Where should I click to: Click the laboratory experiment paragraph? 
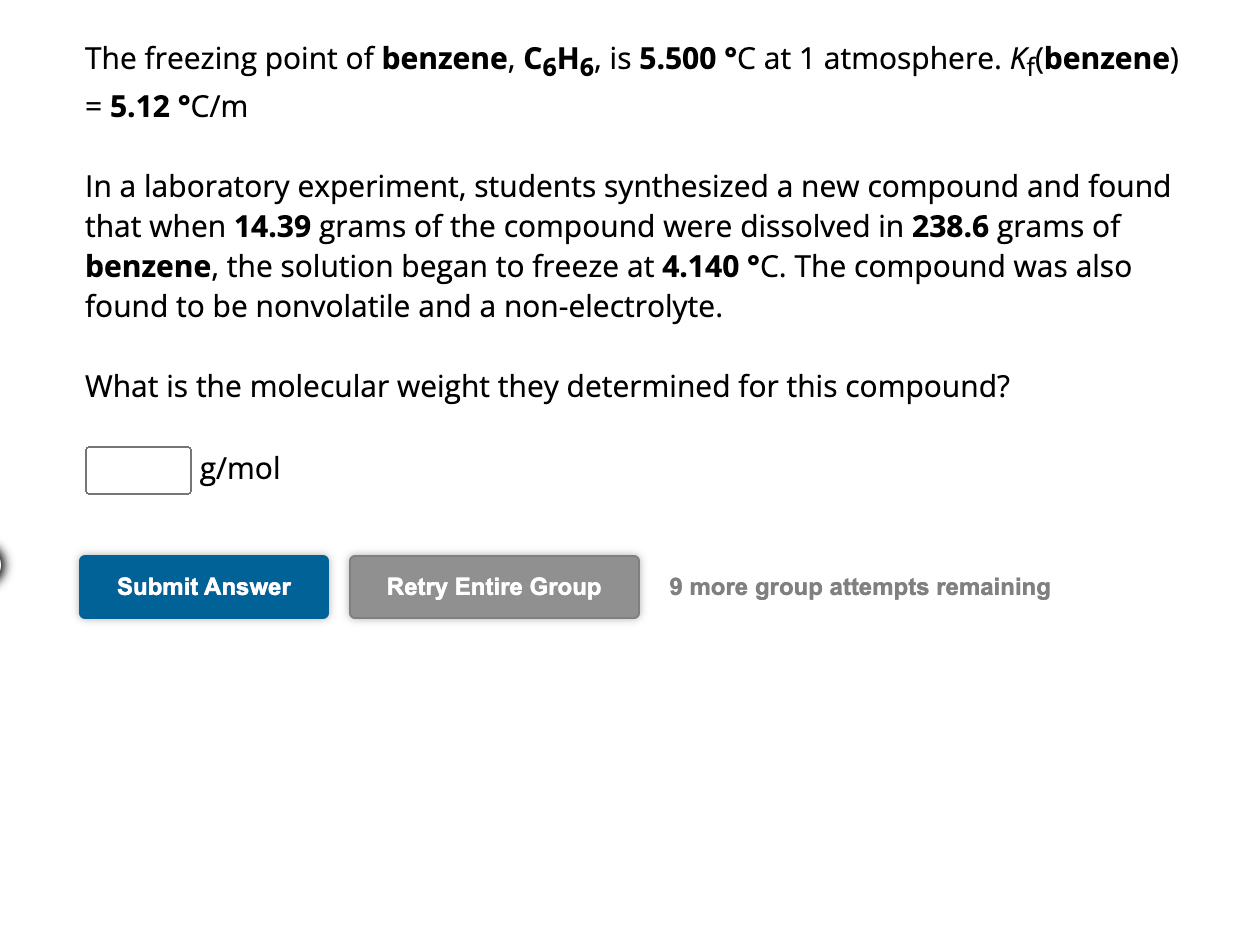[x=600, y=246]
